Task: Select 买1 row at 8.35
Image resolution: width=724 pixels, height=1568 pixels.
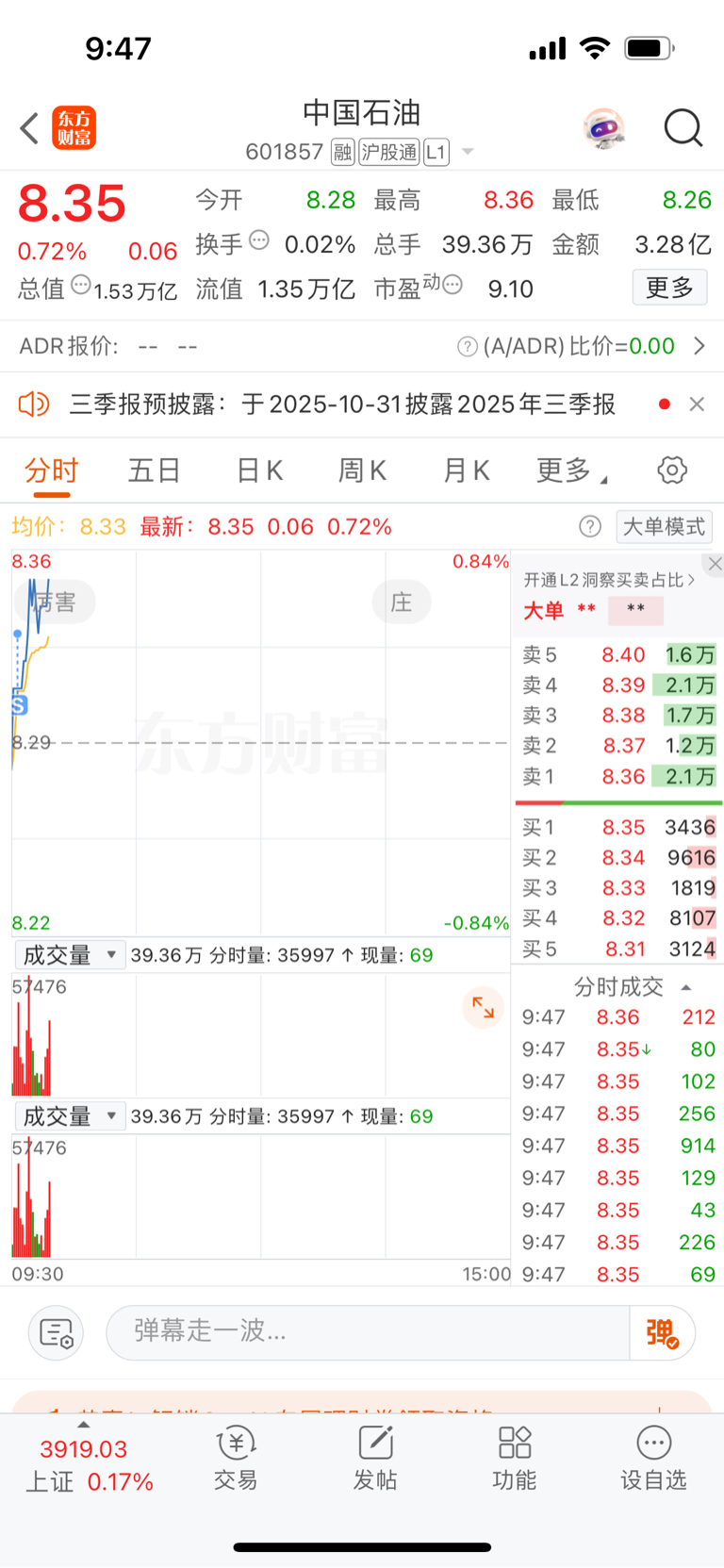Action: pyautogui.click(x=618, y=827)
